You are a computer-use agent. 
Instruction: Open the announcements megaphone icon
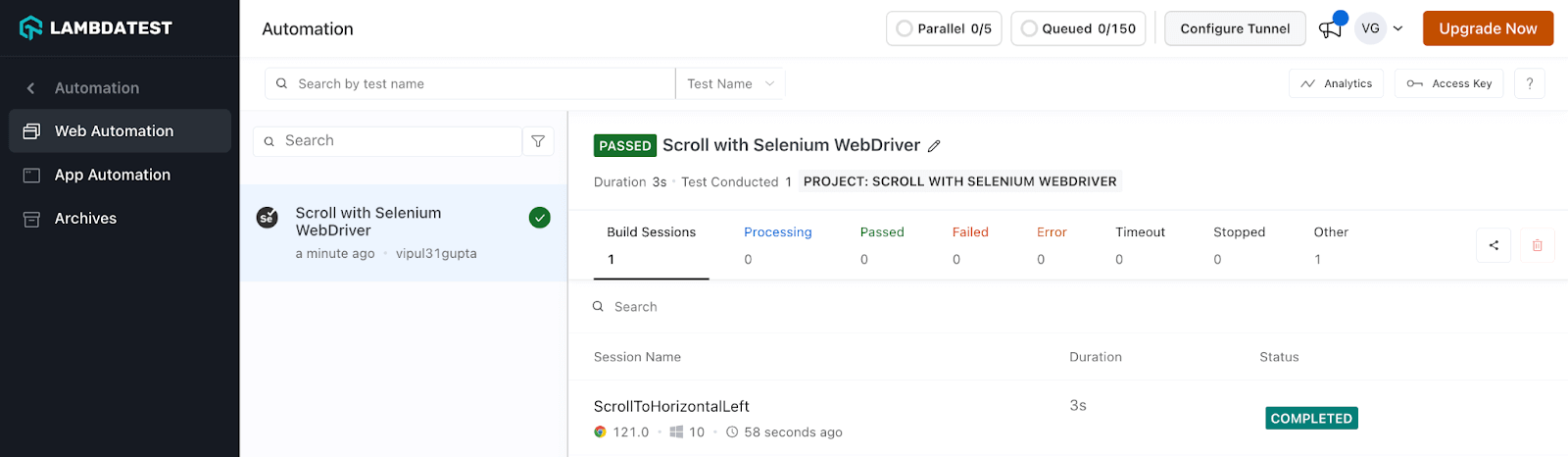click(x=1330, y=28)
